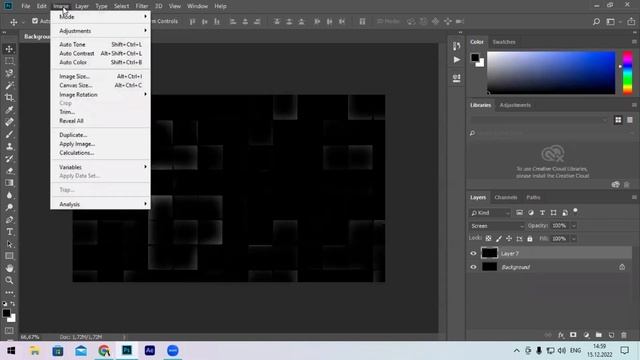The height and width of the screenshot is (360, 640).
Task: Create a new layer
Action: (611, 335)
